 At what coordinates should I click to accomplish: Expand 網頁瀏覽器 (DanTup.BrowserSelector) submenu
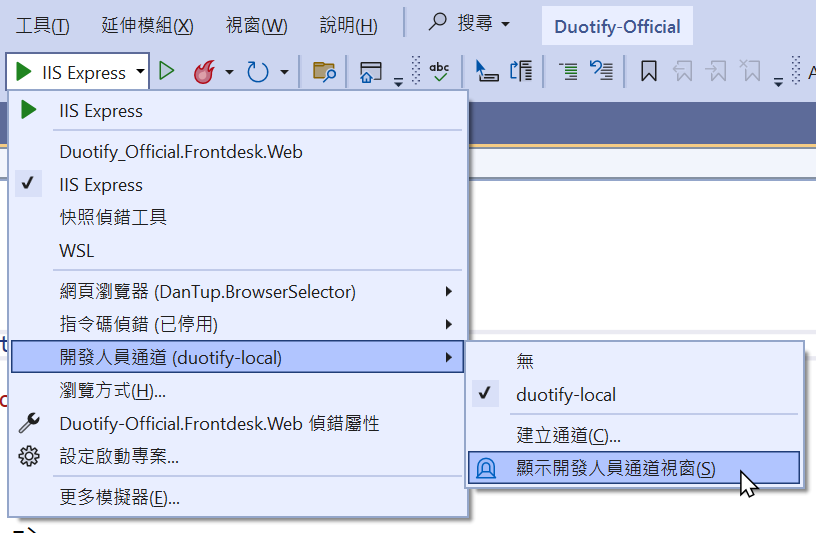click(x=237, y=291)
